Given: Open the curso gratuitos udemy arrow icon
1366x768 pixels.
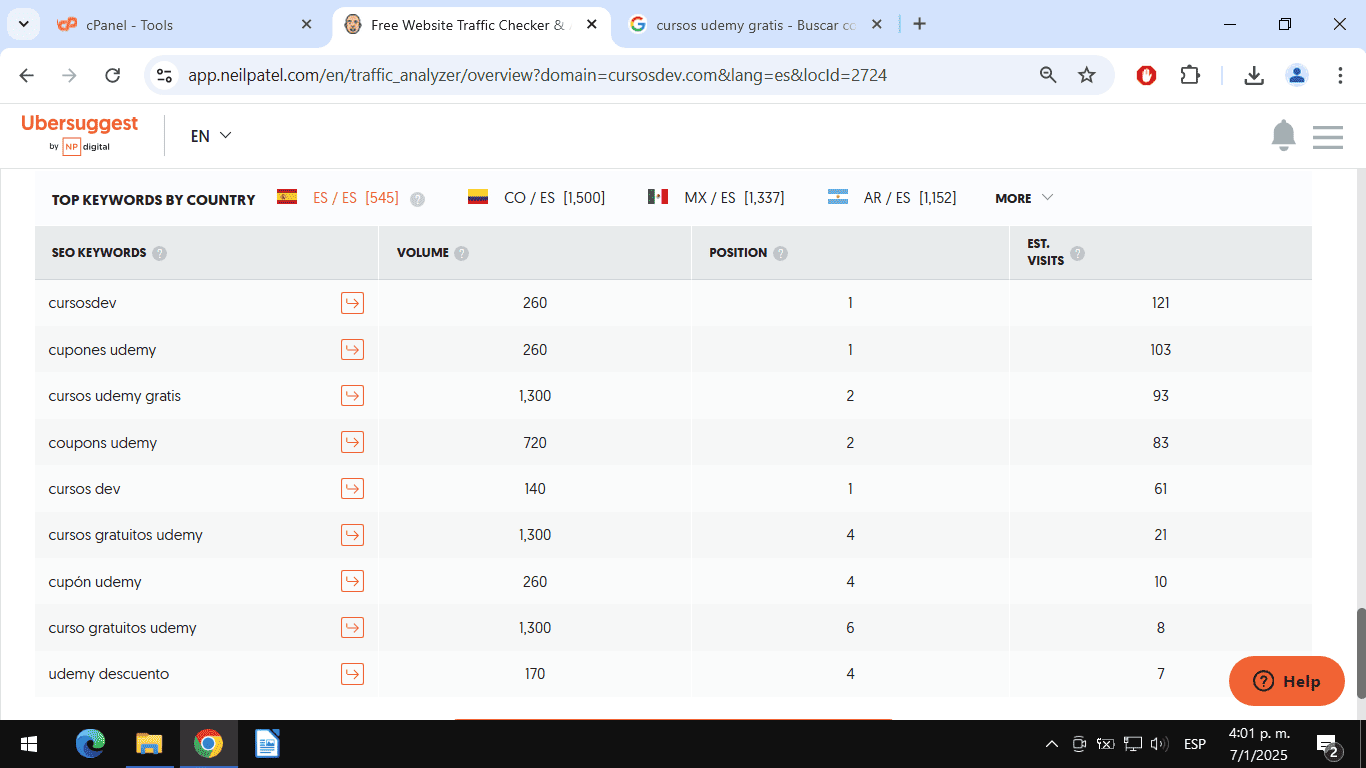Looking at the screenshot, I should point(352,628).
